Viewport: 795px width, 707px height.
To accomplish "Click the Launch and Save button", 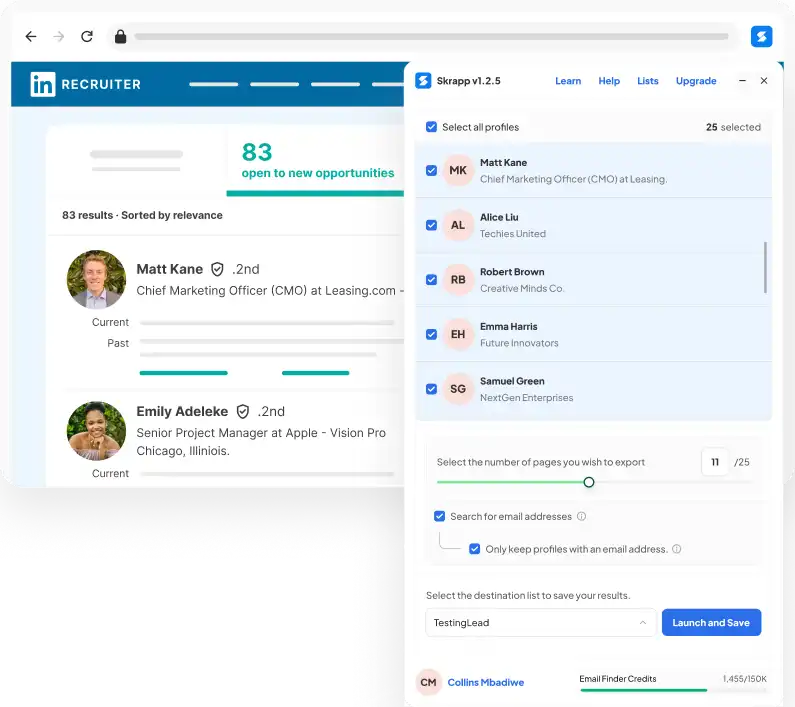I will (x=711, y=623).
